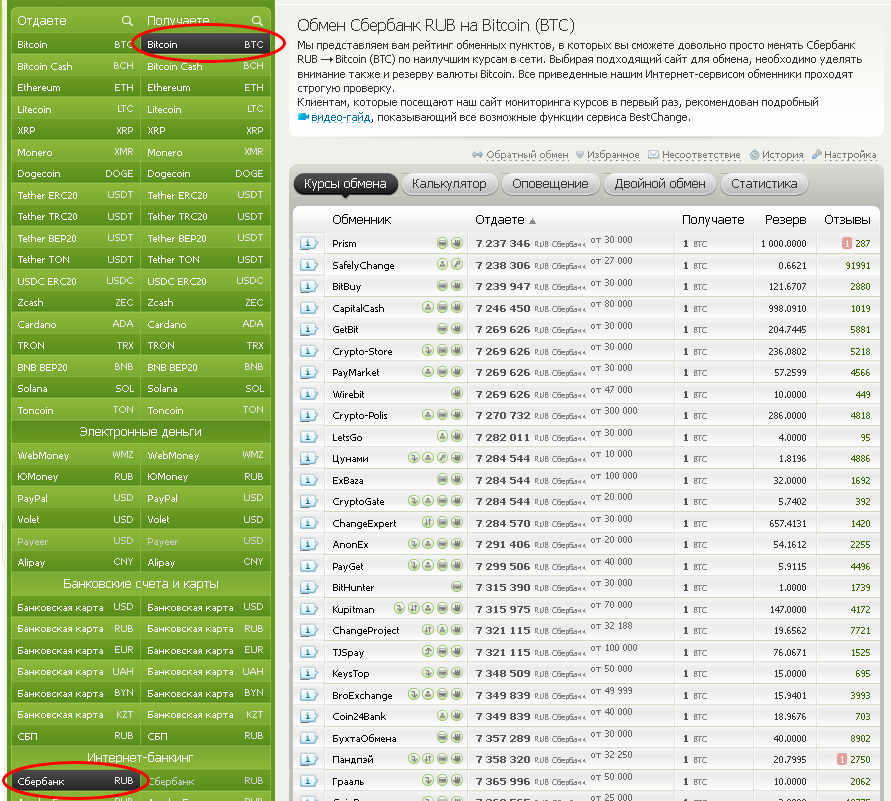
Task: Click the search magnifier in the Отдаете column
Action: coord(126,20)
